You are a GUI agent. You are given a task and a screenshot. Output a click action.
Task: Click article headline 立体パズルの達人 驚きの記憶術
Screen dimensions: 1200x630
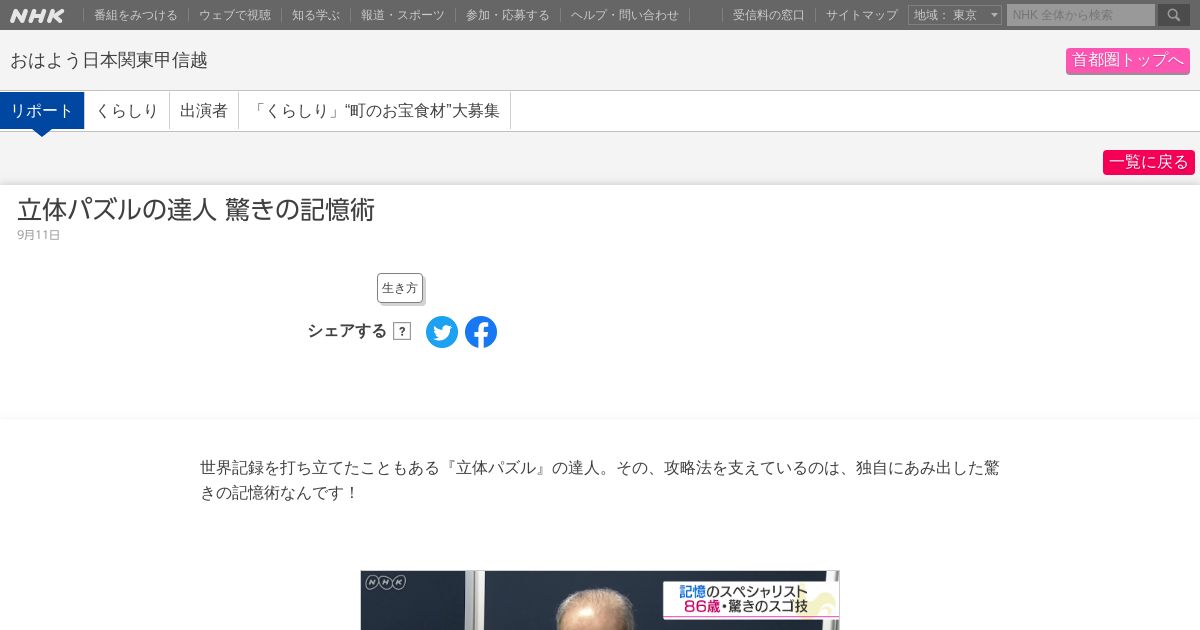(196, 210)
